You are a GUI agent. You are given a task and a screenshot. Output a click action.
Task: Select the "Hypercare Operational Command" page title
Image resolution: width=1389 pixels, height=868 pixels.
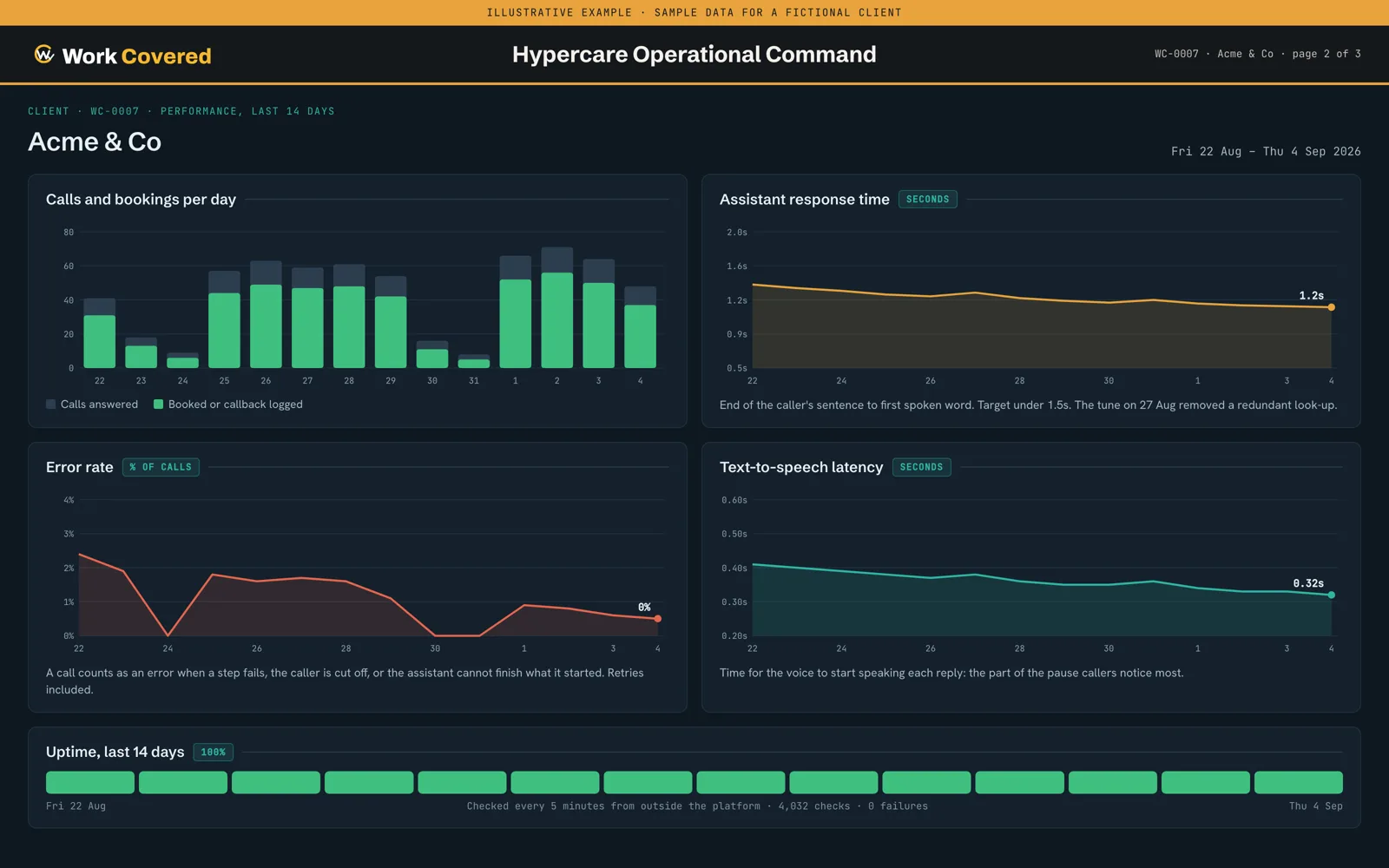[694, 54]
